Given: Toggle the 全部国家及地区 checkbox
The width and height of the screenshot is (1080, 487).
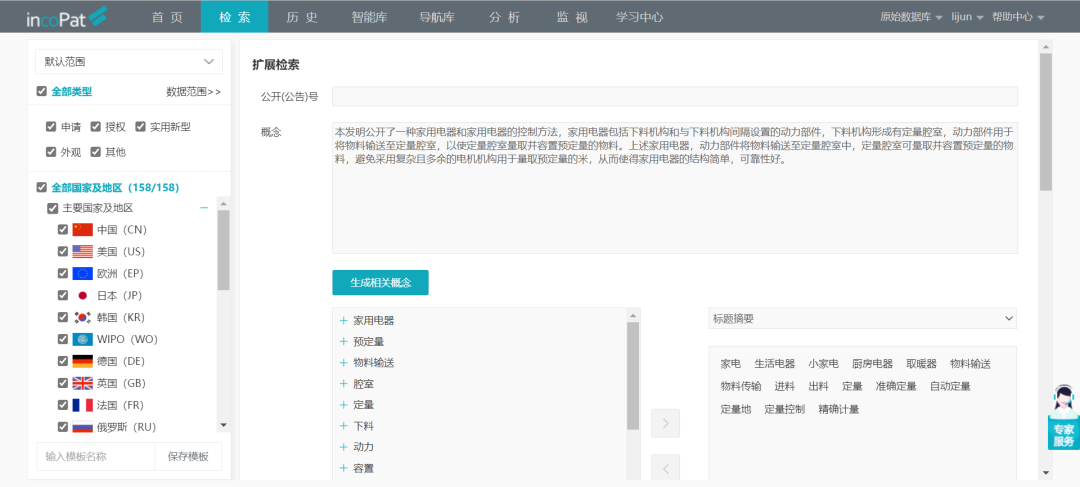Looking at the screenshot, I should point(41,187).
